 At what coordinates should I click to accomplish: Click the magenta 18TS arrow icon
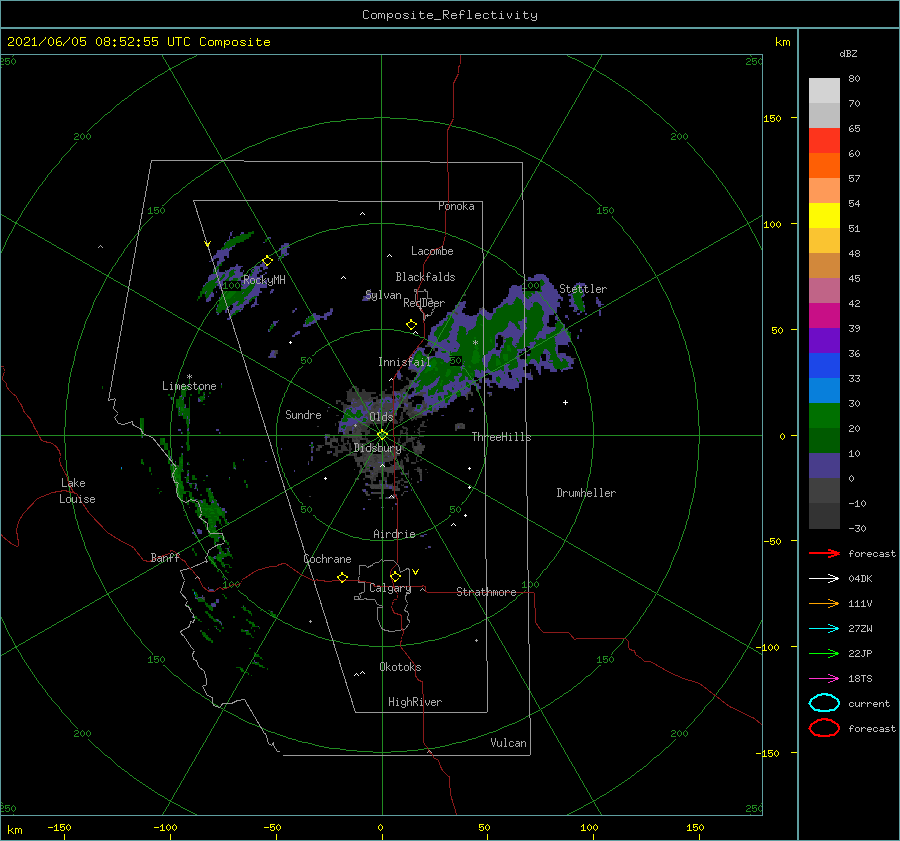click(x=824, y=679)
